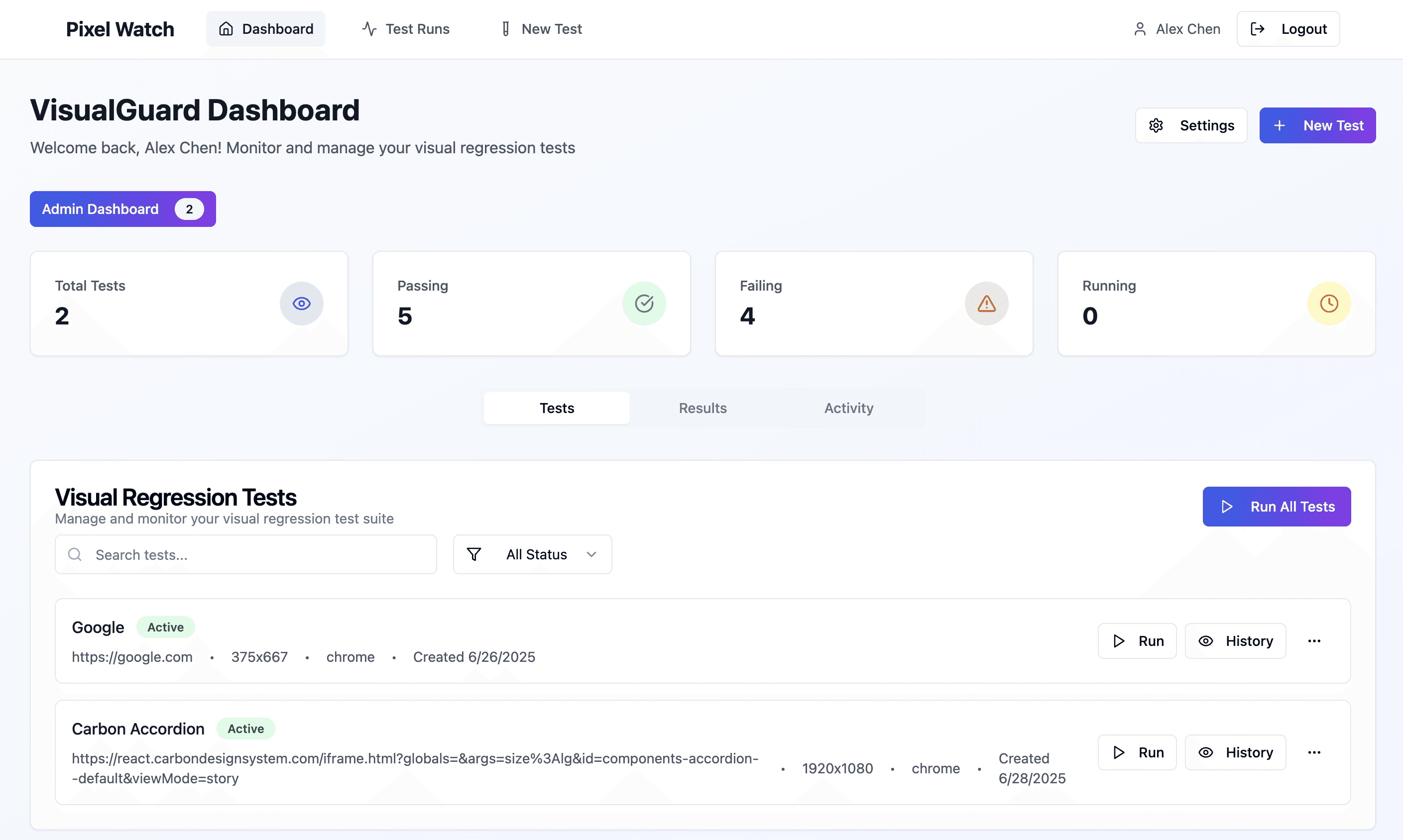Click the clock icon in Running card
The width and height of the screenshot is (1403, 840).
[1329, 304]
